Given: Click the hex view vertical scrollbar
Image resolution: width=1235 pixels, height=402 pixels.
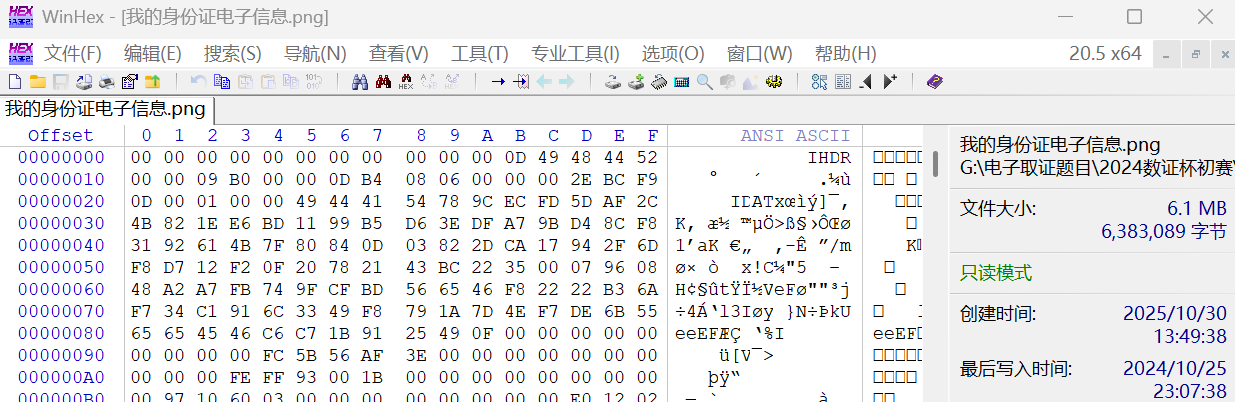Looking at the screenshot, I should coord(936,164).
